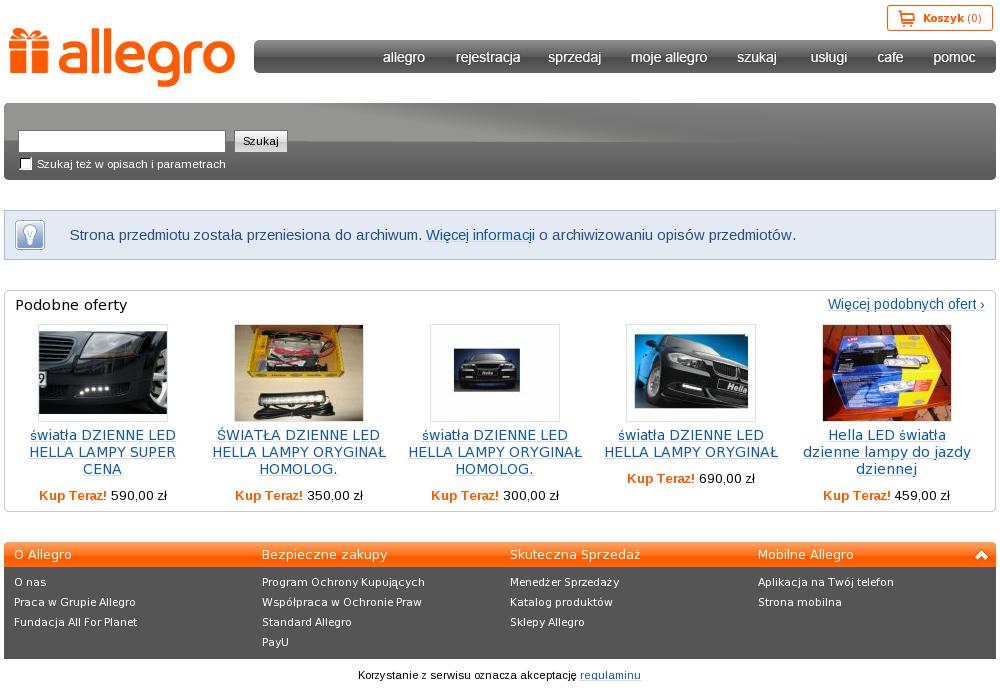Click Kup Teraz for 690,00 zł
1000x695 pixels.
661,479
